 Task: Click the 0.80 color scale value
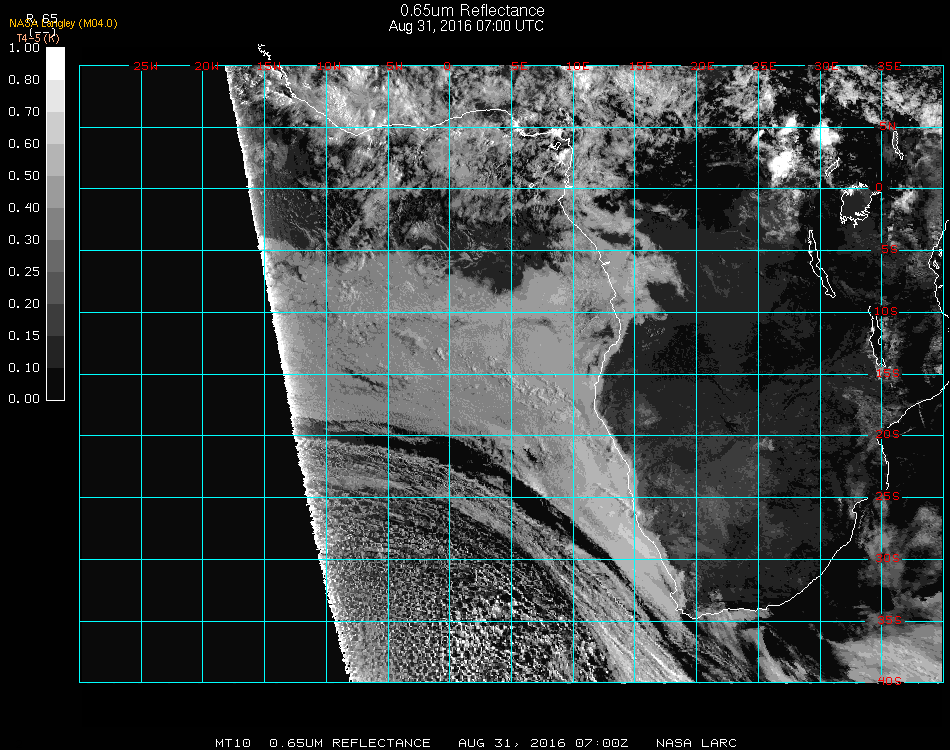(x=24, y=79)
